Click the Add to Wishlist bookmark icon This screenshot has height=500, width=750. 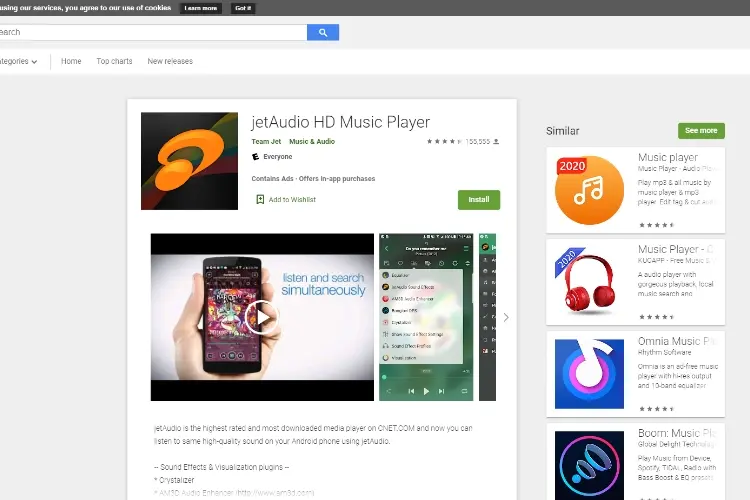click(x=260, y=200)
